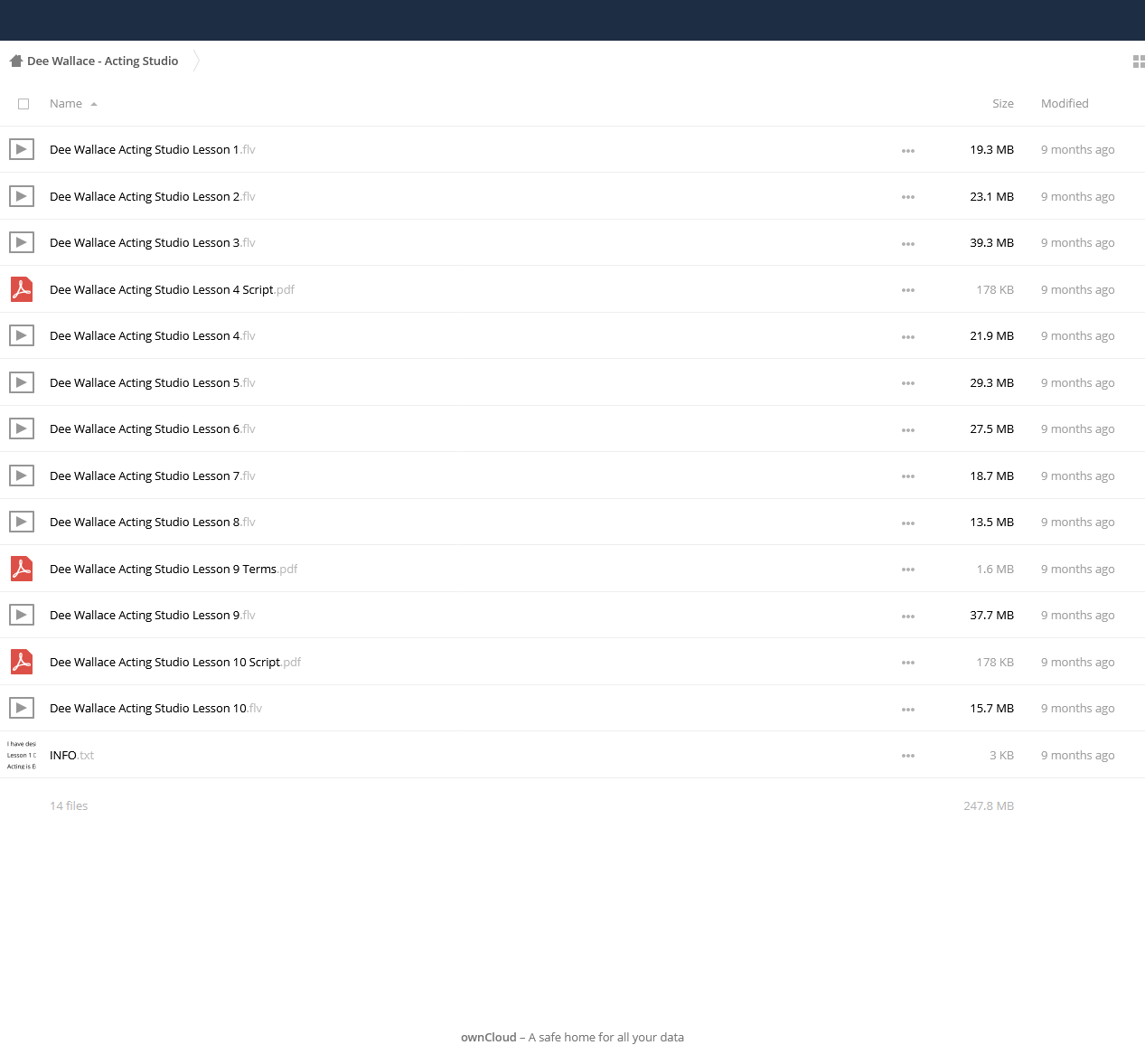Open Lesson 9 Terms.pdf file name

tap(174, 570)
